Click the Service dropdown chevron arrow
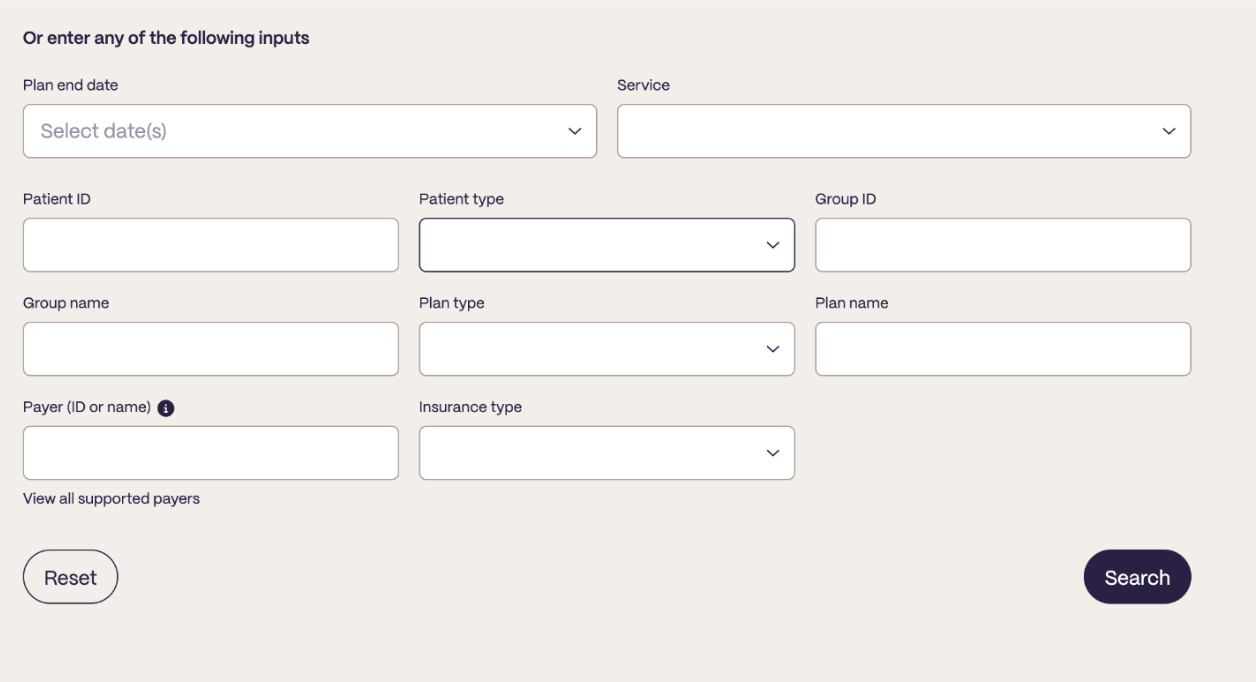1256x682 pixels. click(x=1168, y=131)
